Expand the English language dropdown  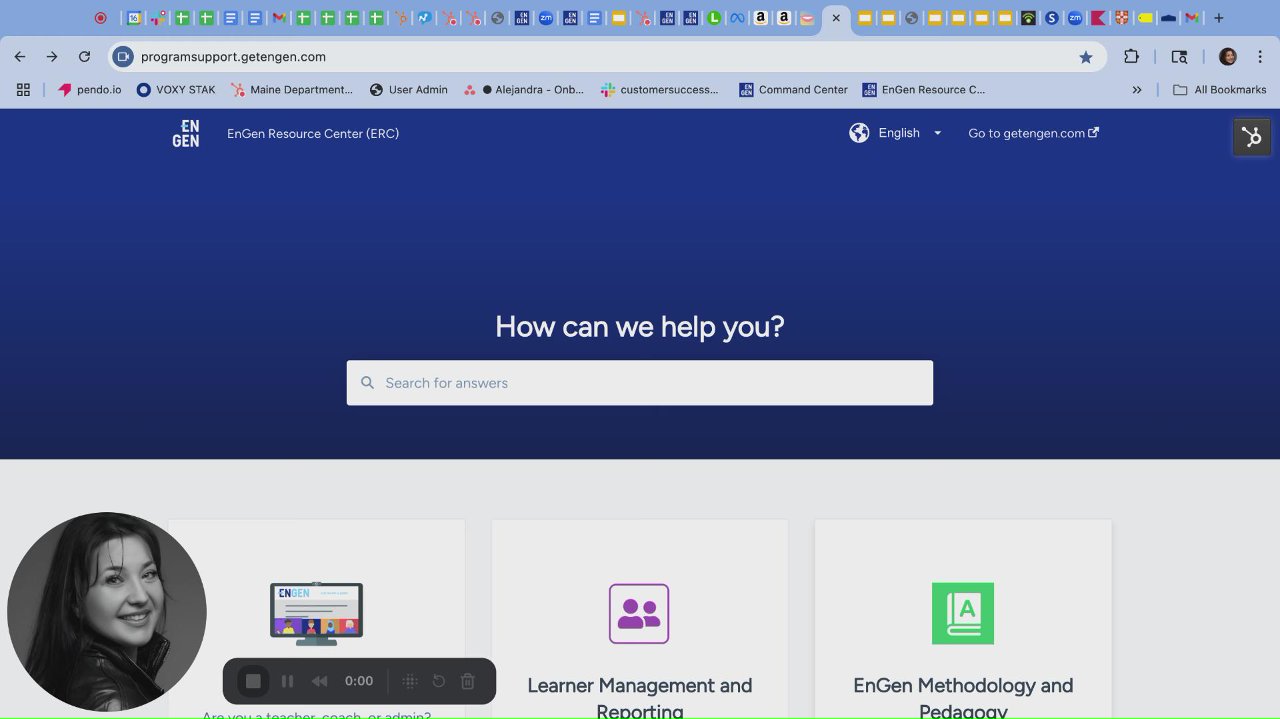910,133
